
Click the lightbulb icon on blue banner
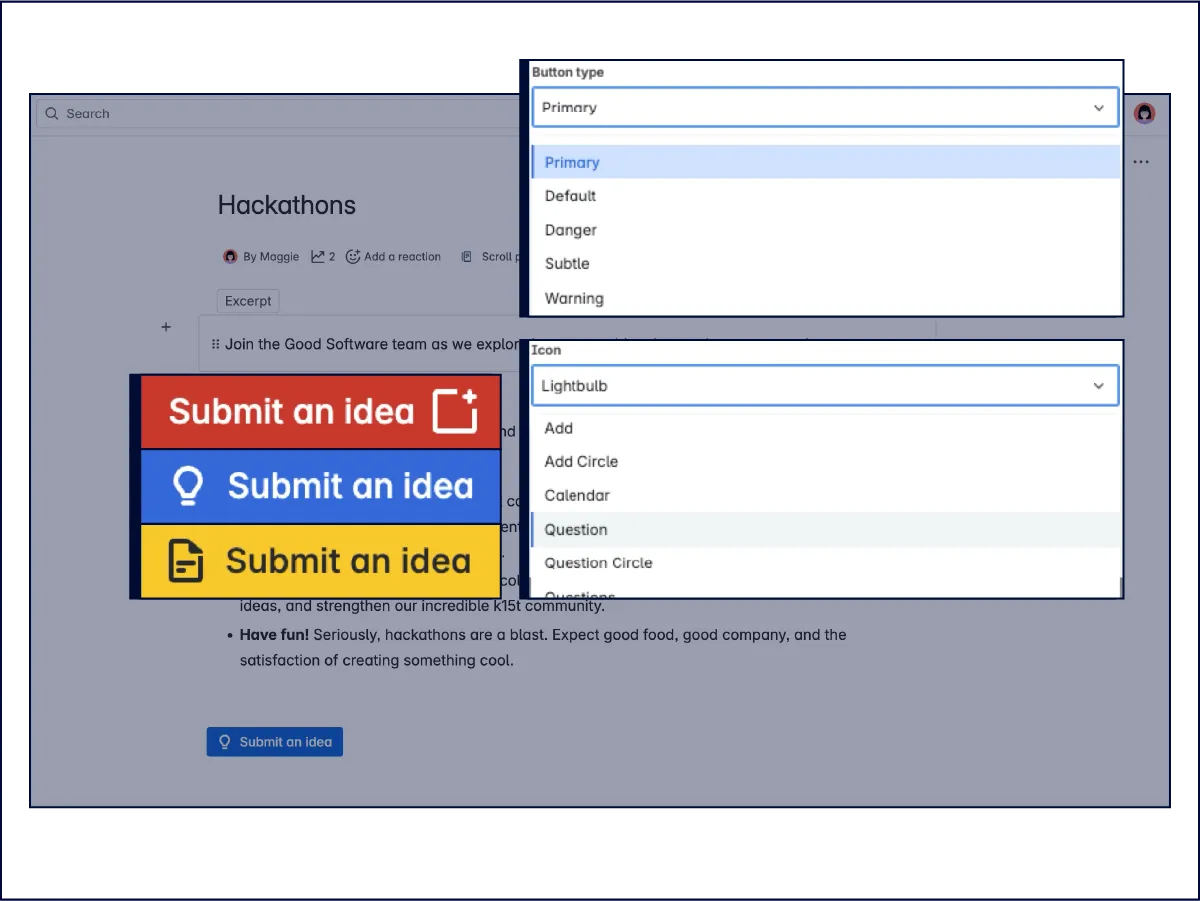pos(188,486)
